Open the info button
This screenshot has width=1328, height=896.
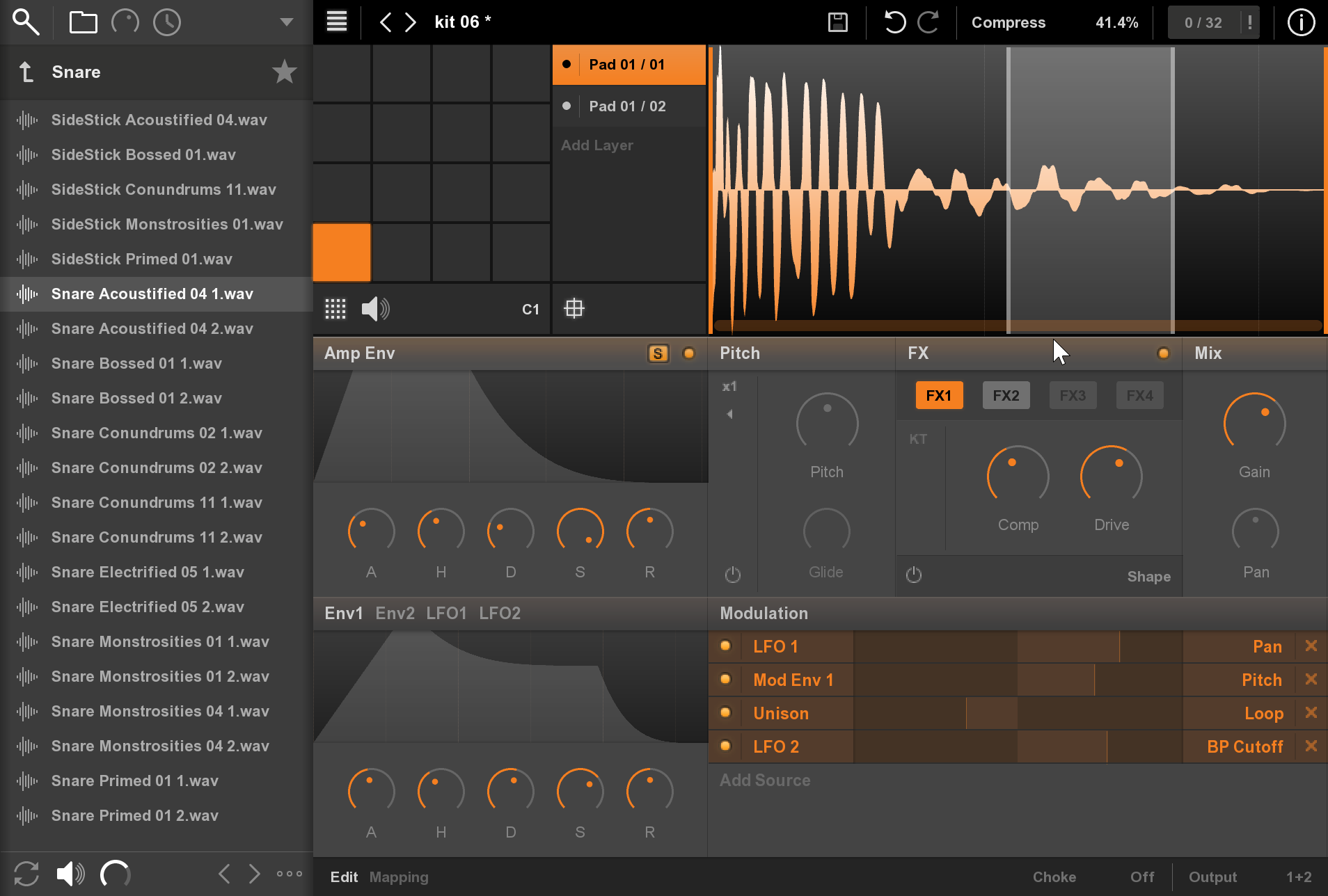1301,22
